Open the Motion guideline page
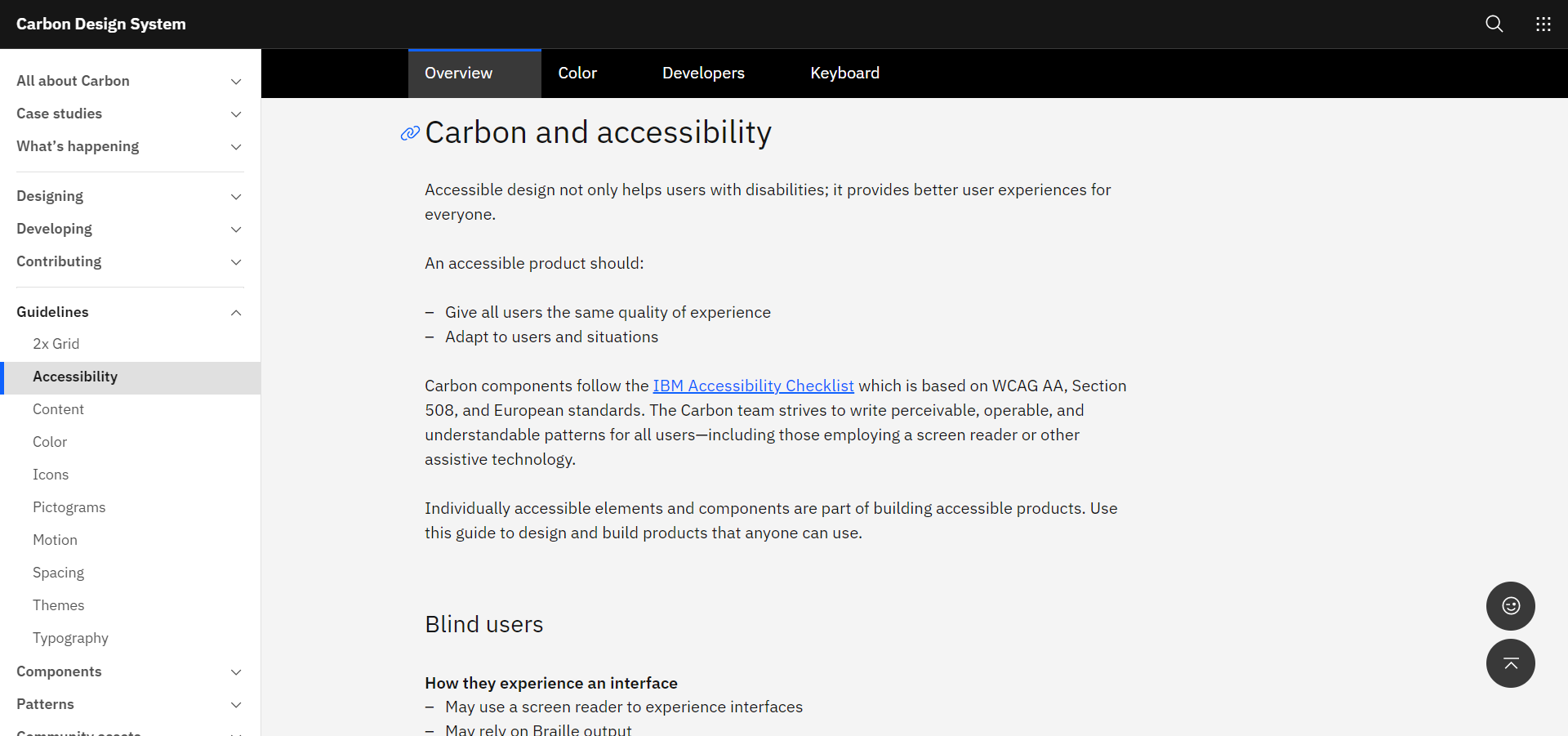Image resolution: width=1568 pixels, height=736 pixels. click(131, 540)
